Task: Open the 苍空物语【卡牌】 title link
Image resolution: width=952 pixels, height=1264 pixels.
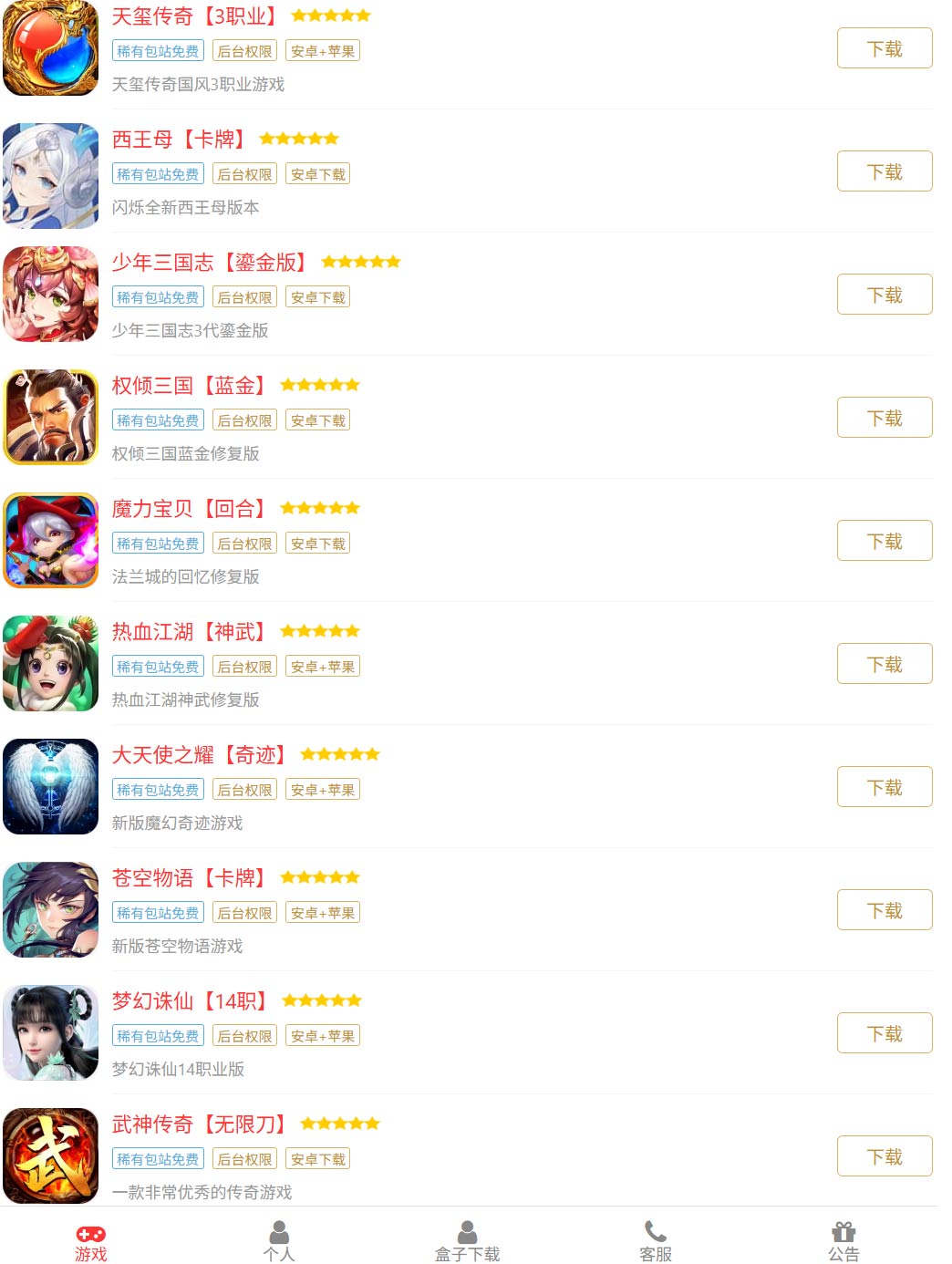Action: coord(190,877)
